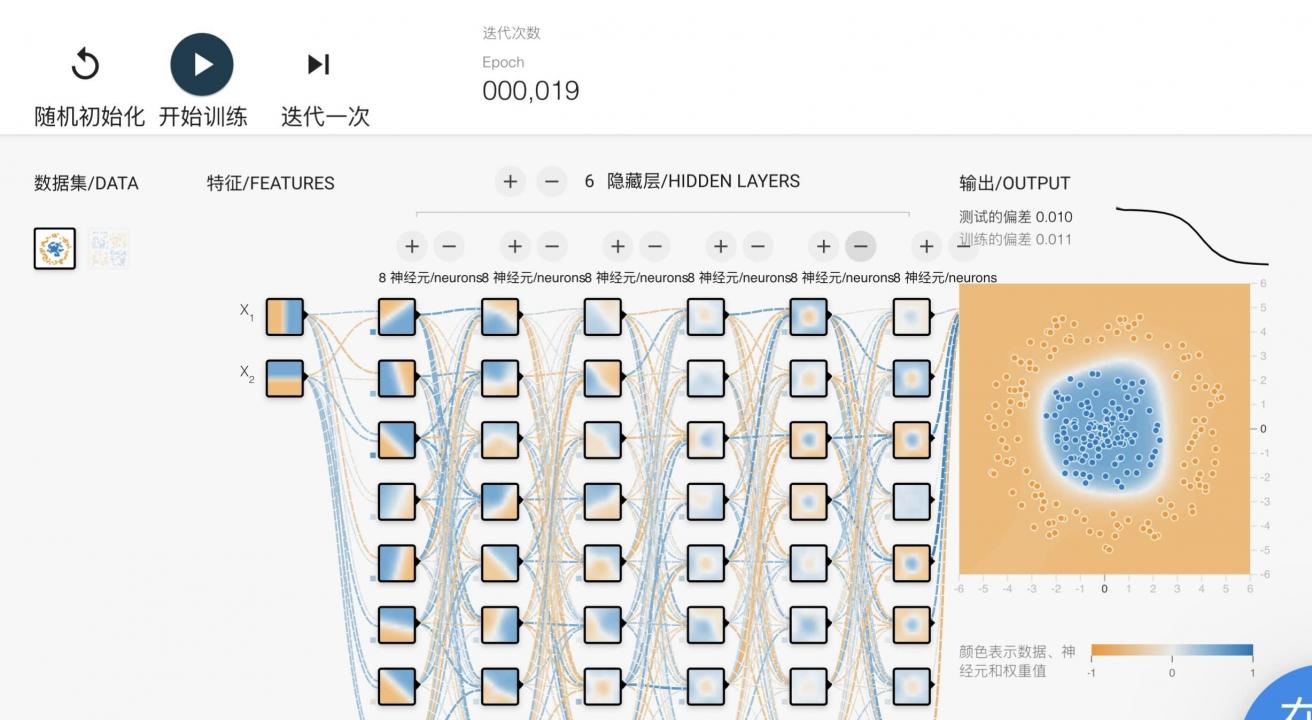This screenshot has width=1312, height=720.
Task: Add a neuron to the sixth hidden layer
Action: [x=926, y=246]
